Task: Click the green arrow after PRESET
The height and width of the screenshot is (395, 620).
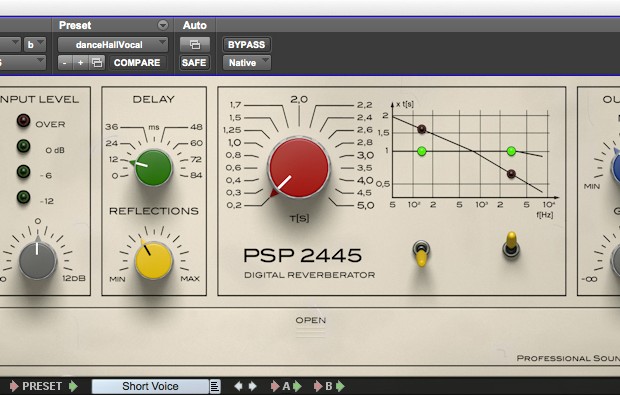Action: click(73, 386)
